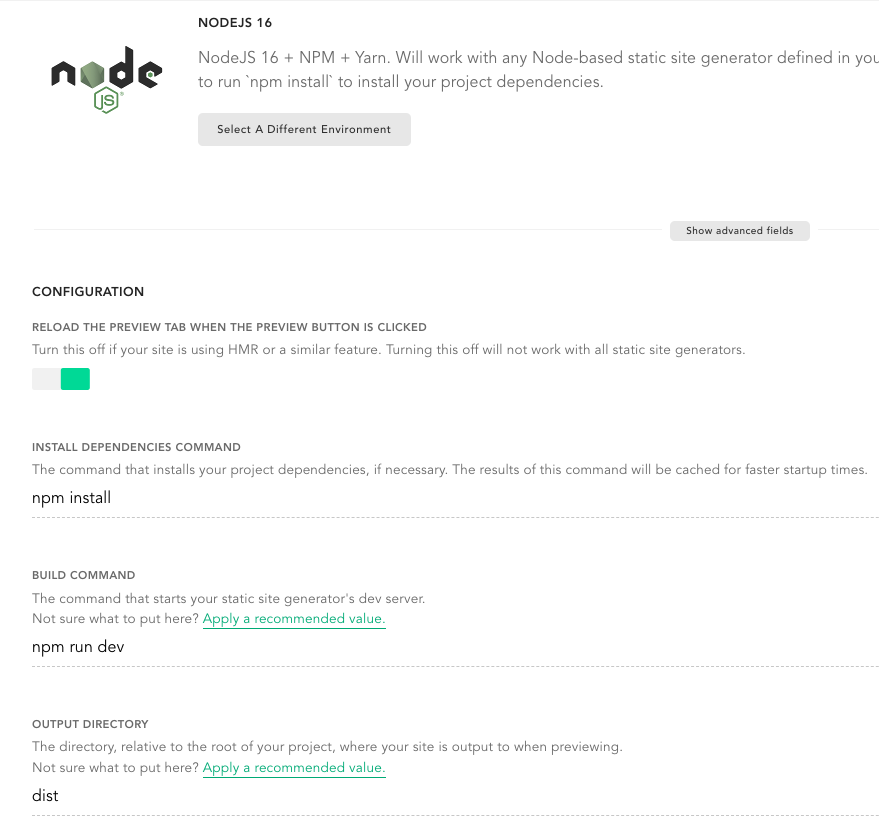Click the Install Dependencies Command label
Image resolution: width=879 pixels, height=825 pixels.
click(136, 447)
